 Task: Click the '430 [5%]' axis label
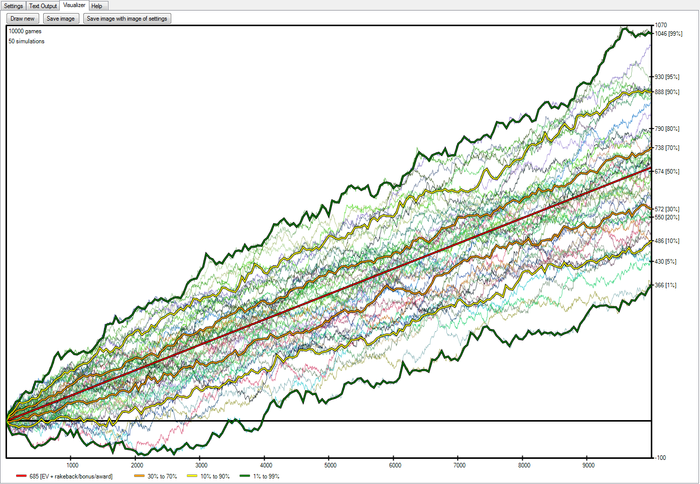[x=666, y=262]
